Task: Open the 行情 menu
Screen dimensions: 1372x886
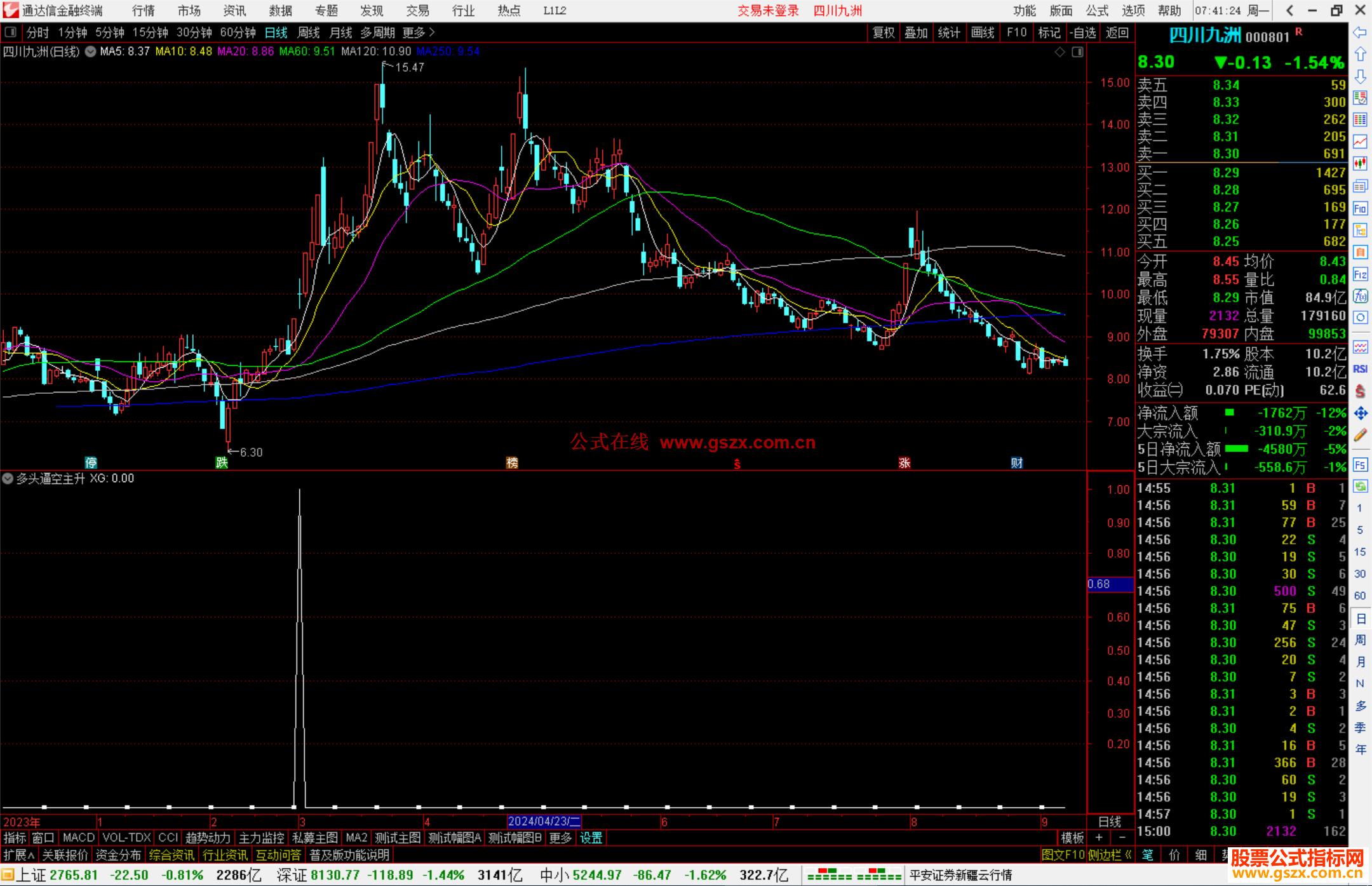Action: (143, 10)
